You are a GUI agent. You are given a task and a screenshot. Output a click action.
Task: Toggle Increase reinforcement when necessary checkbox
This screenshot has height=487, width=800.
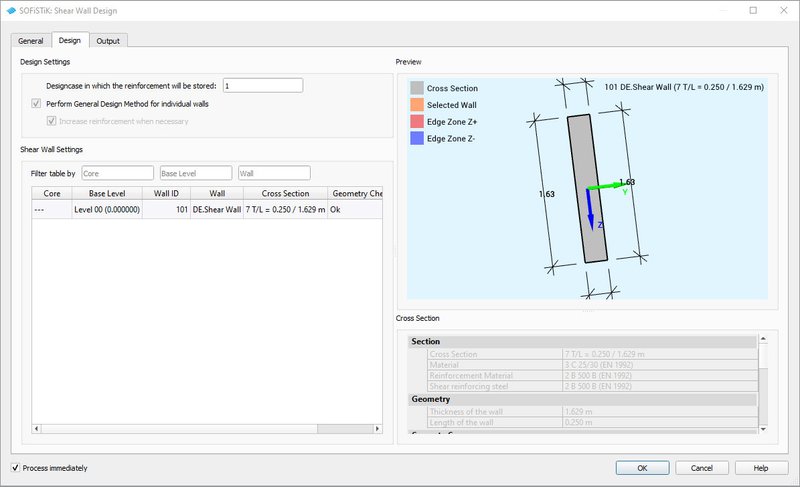[53, 121]
